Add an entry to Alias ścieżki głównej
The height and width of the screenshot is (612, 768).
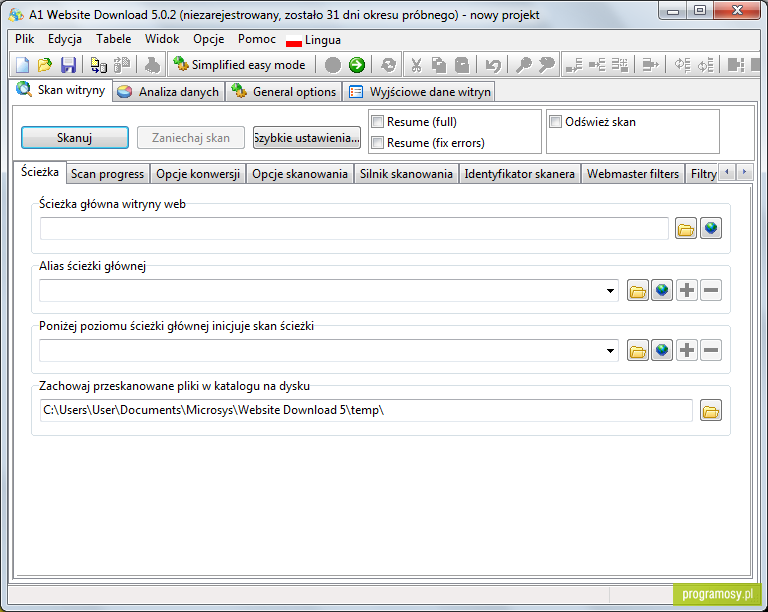pyautogui.click(x=687, y=290)
